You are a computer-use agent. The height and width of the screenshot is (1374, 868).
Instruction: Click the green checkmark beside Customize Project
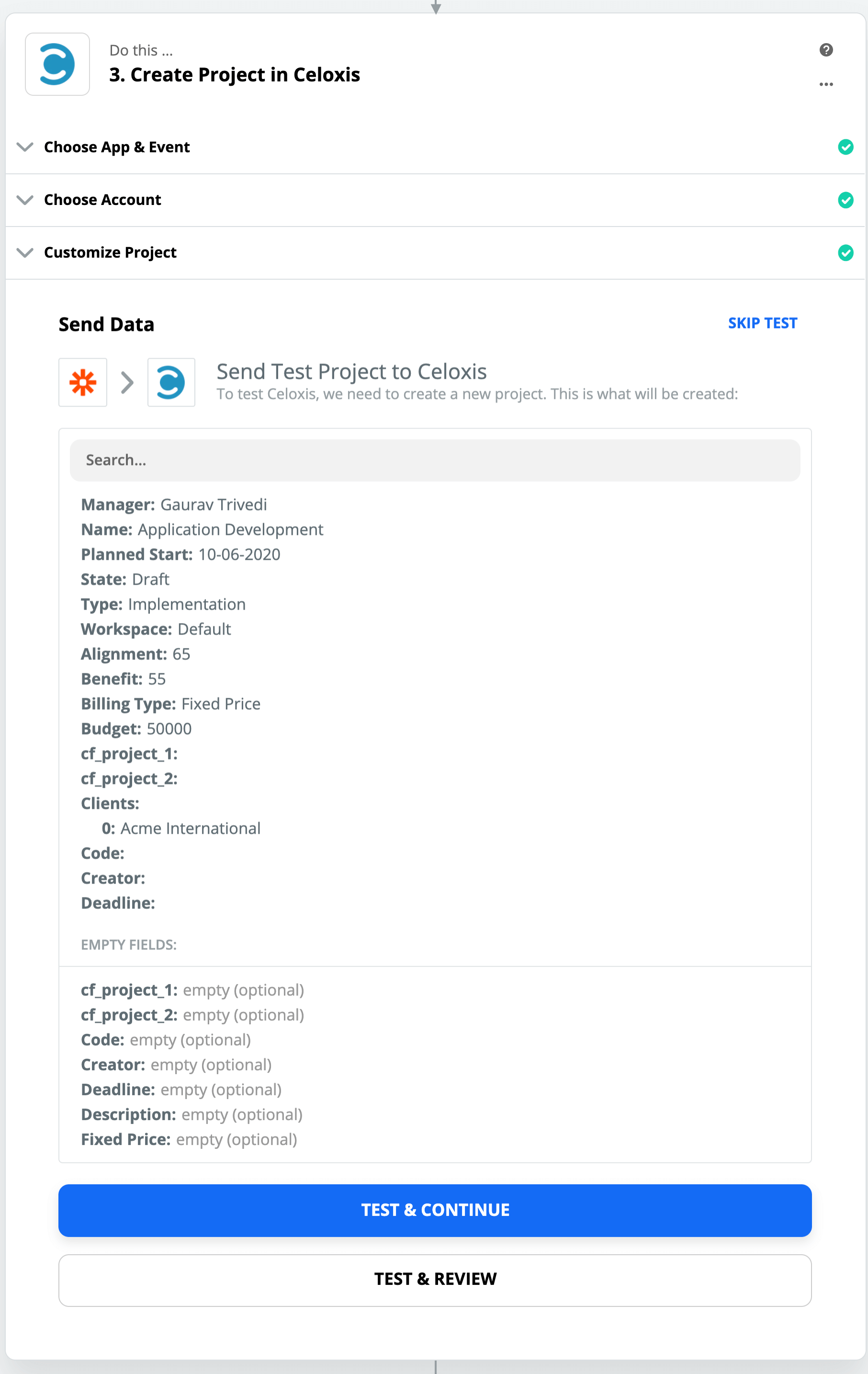(845, 253)
